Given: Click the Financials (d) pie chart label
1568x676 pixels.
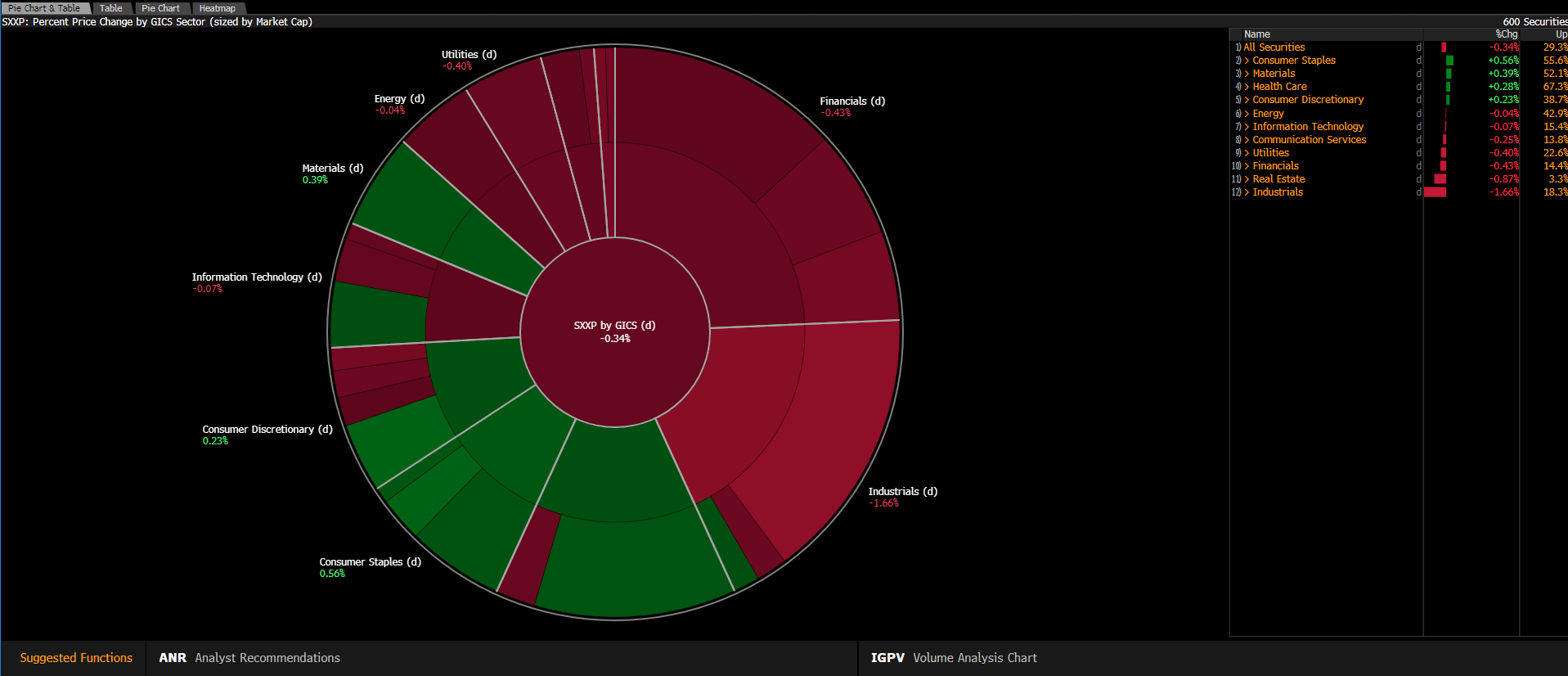Looking at the screenshot, I should pos(852,101).
